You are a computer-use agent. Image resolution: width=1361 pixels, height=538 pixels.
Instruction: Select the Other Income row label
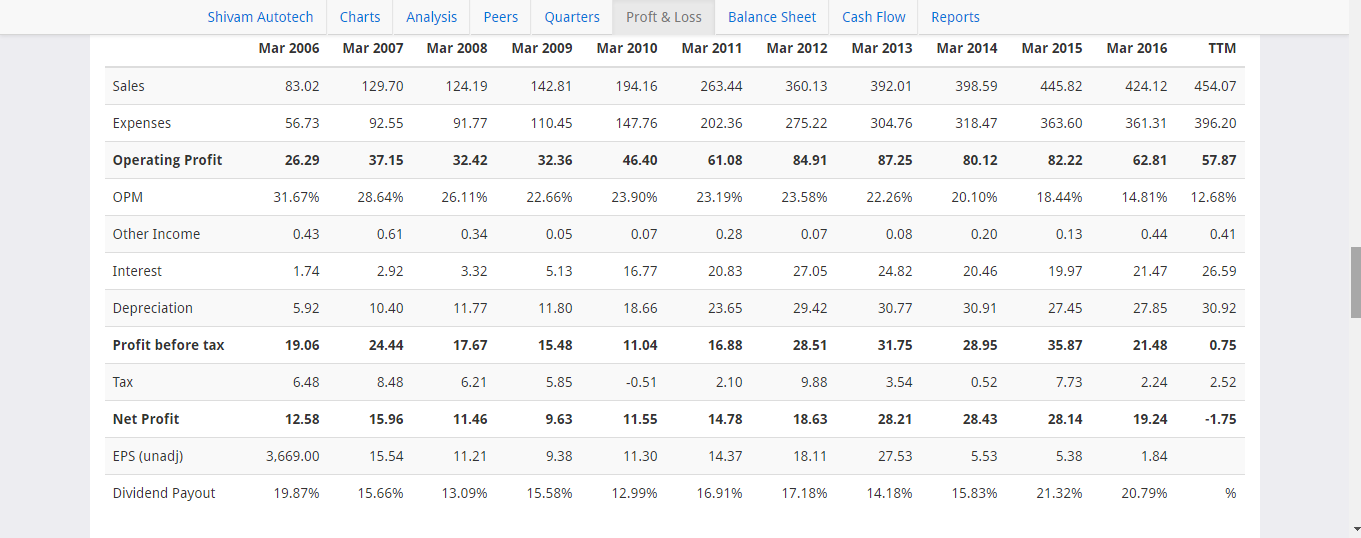(x=156, y=234)
